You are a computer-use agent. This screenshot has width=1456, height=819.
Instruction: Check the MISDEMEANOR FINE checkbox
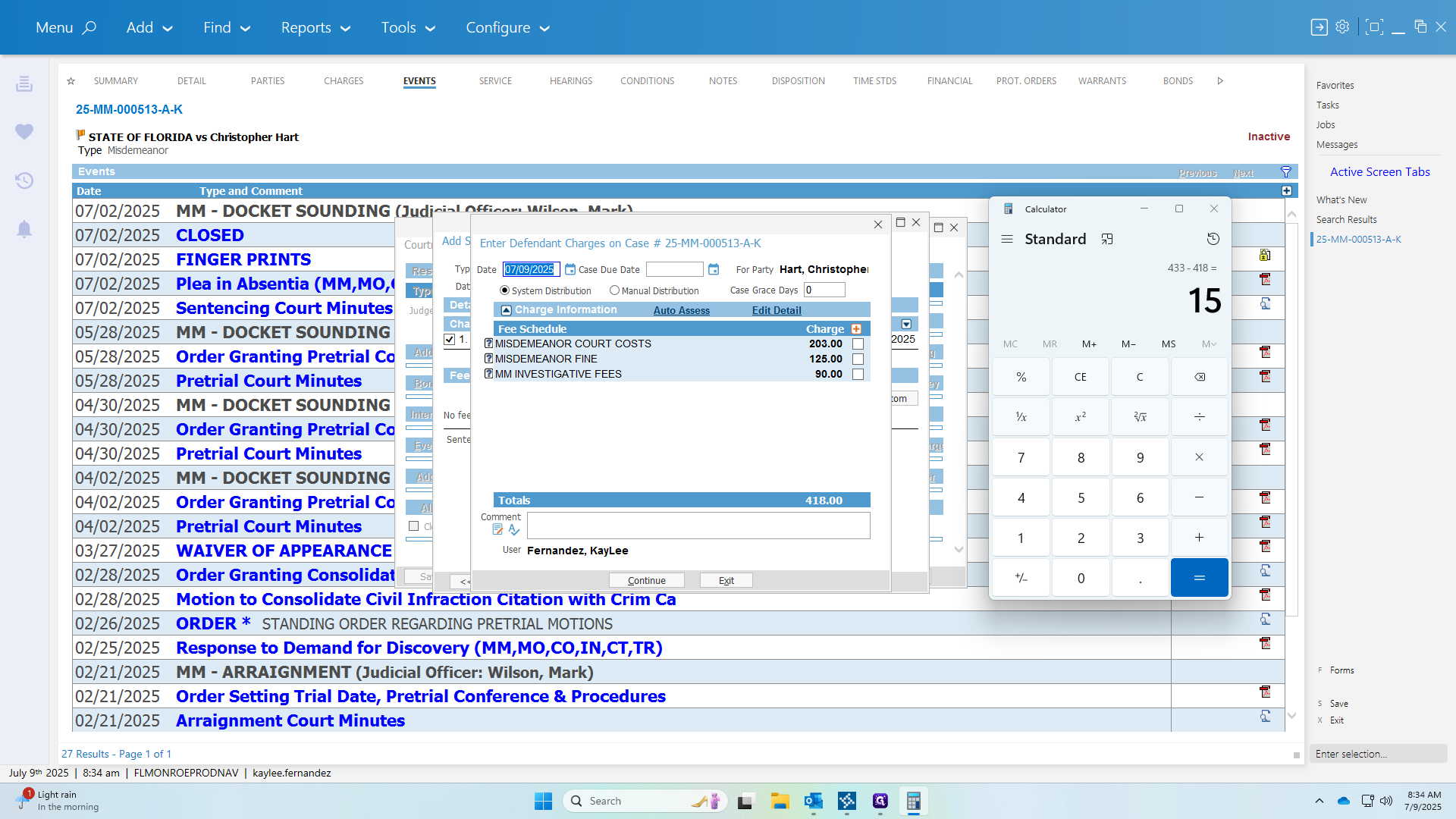pos(858,359)
